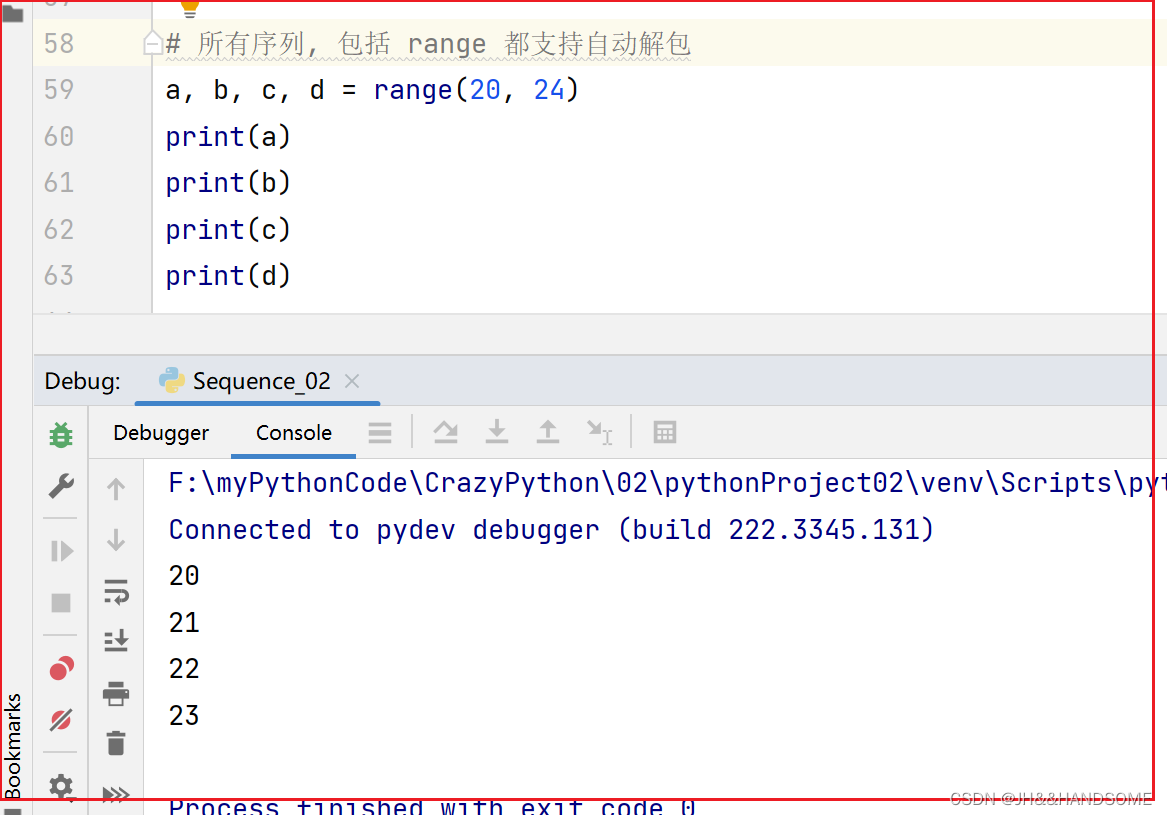The height and width of the screenshot is (815, 1167).
Task: Click the comment text on line 58
Action: [428, 44]
